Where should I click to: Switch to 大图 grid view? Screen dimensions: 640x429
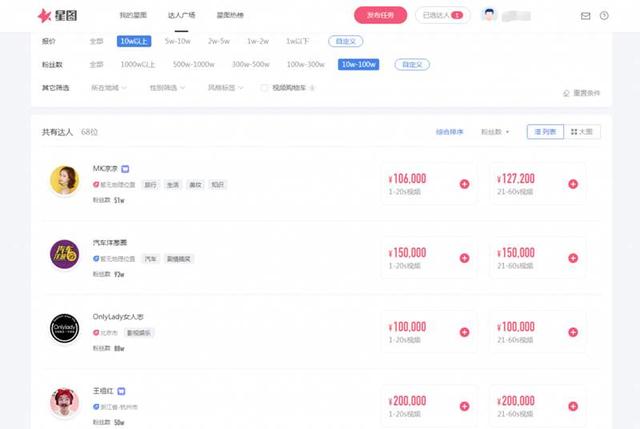[x=582, y=132]
